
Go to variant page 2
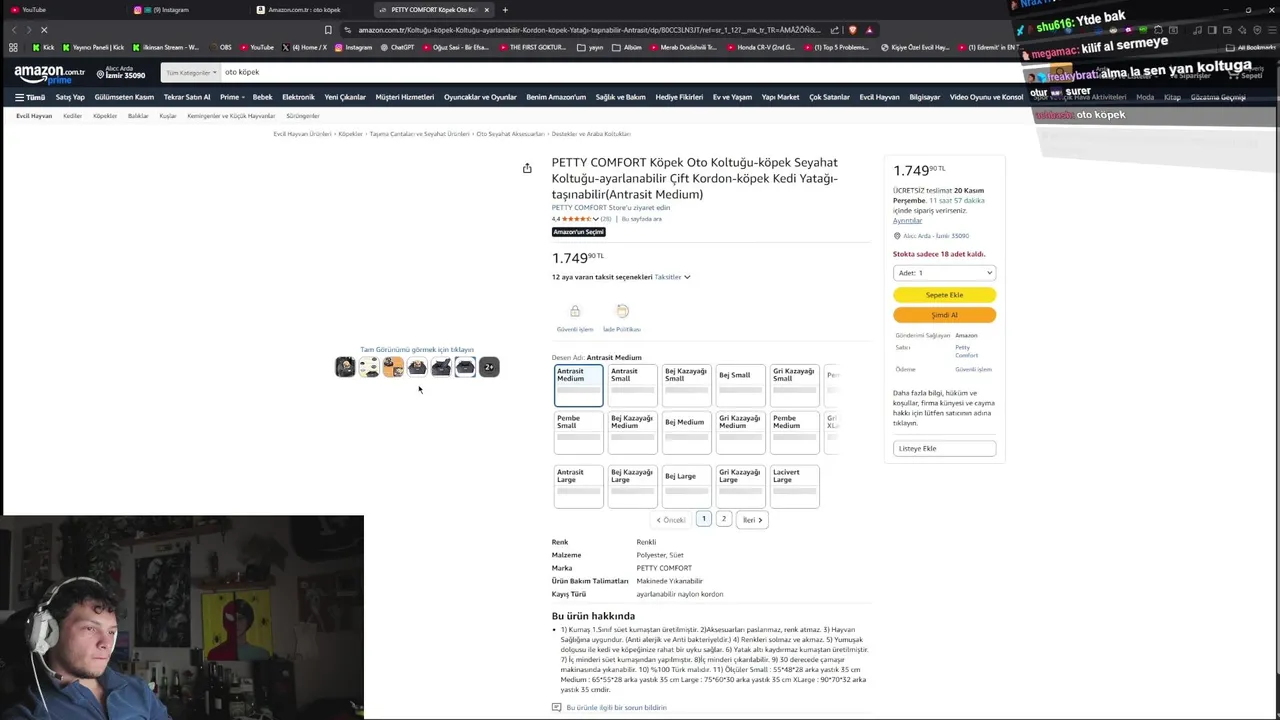pos(723,519)
